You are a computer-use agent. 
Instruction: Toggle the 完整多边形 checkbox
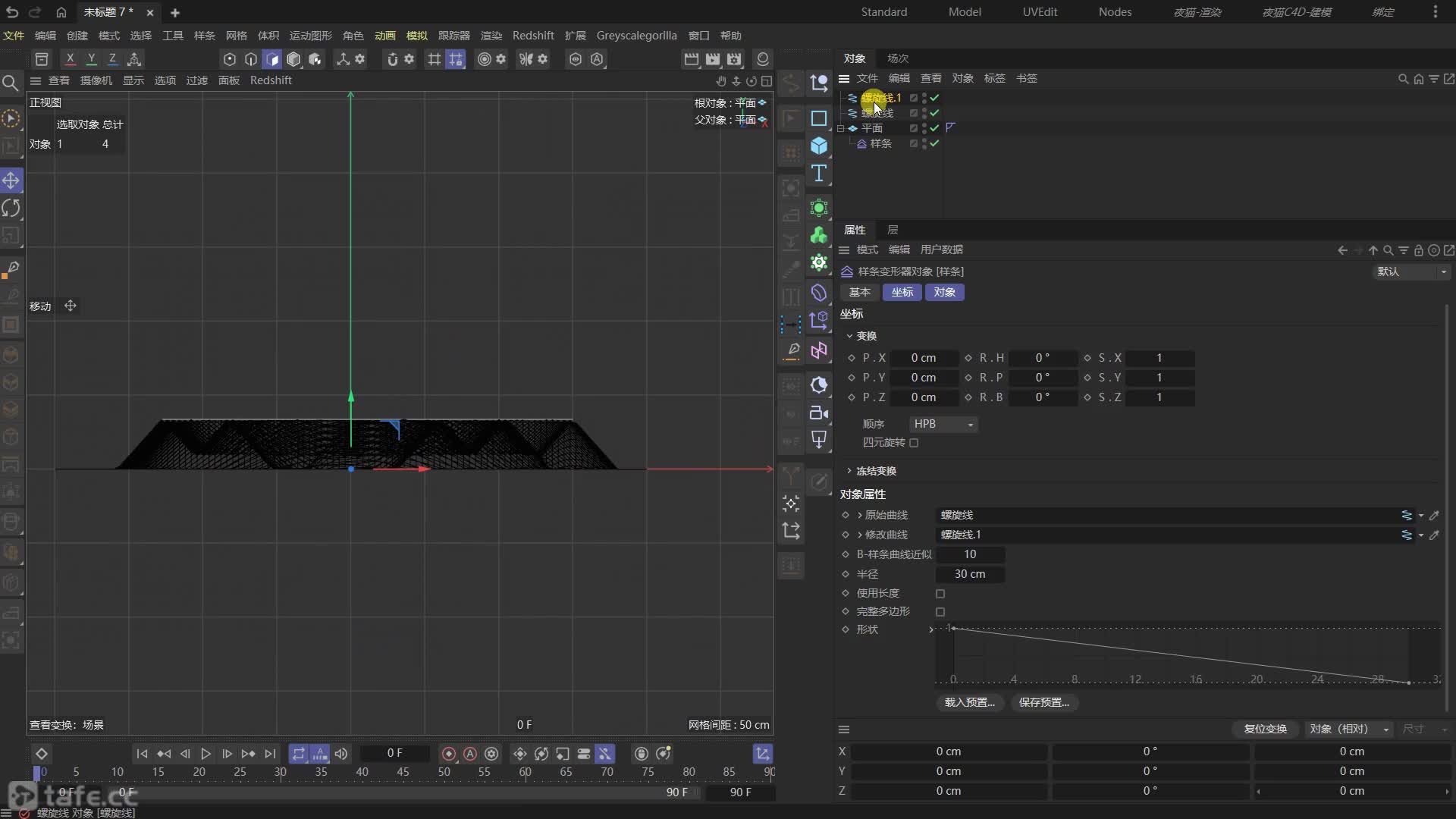click(940, 612)
